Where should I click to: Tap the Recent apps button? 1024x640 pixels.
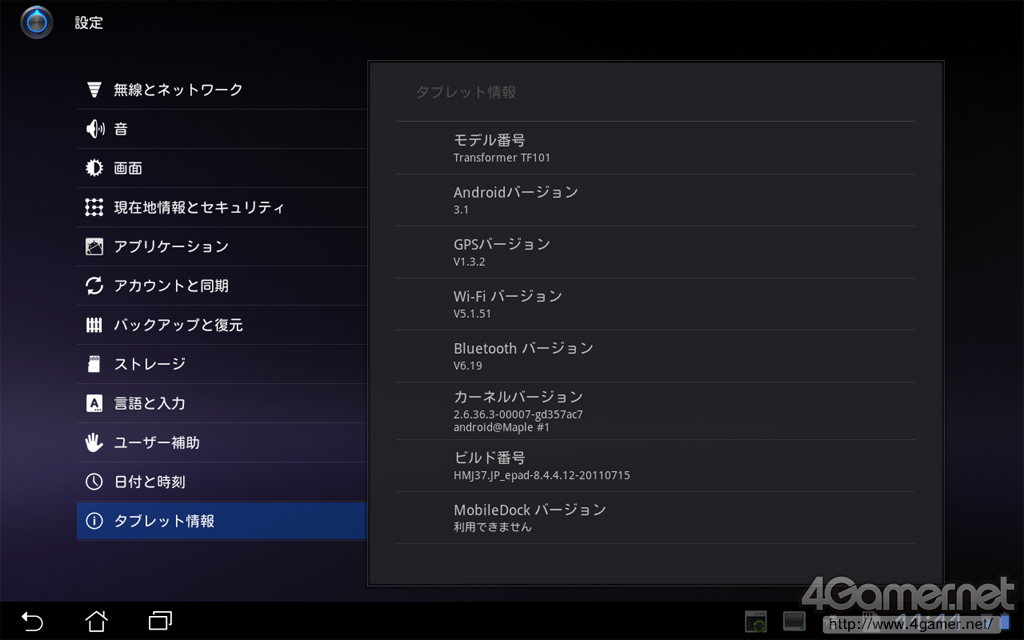pyautogui.click(x=160, y=620)
